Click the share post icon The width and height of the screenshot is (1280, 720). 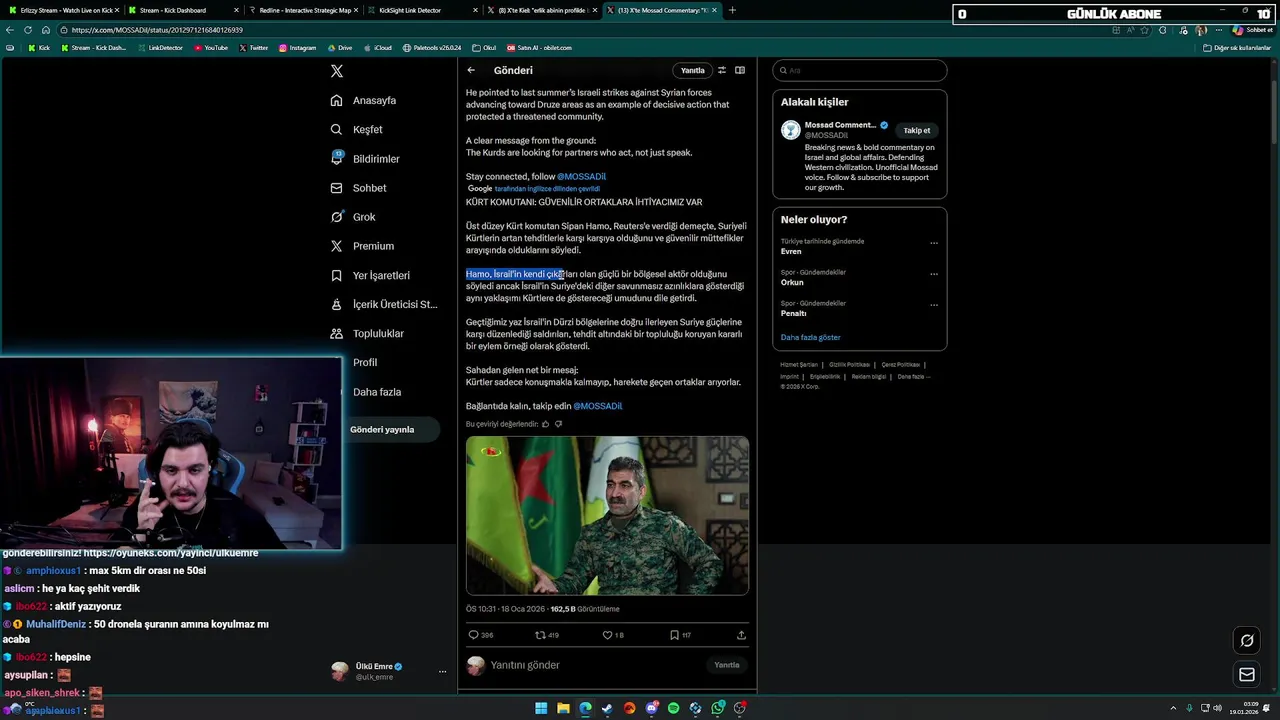point(741,635)
